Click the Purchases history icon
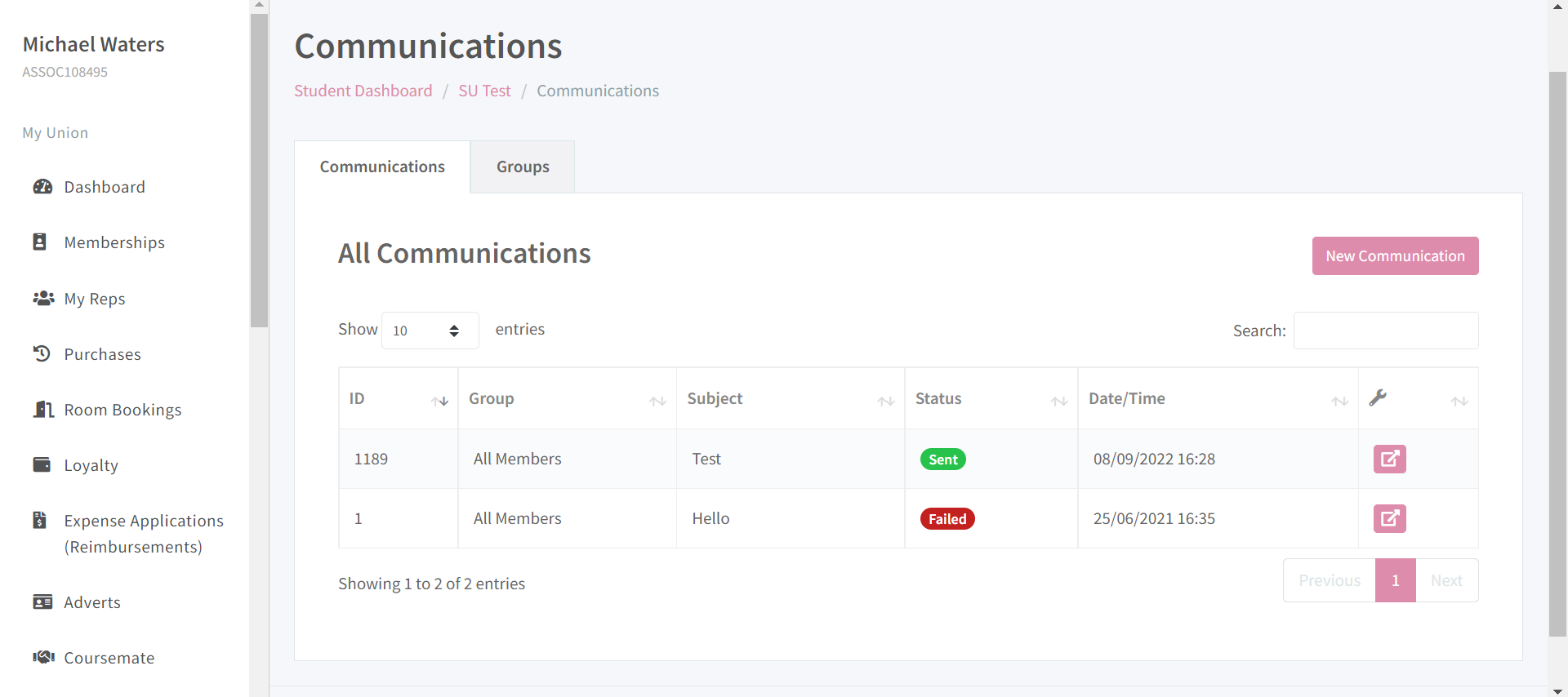The width and height of the screenshot is (1568, 697). point(42,353)
